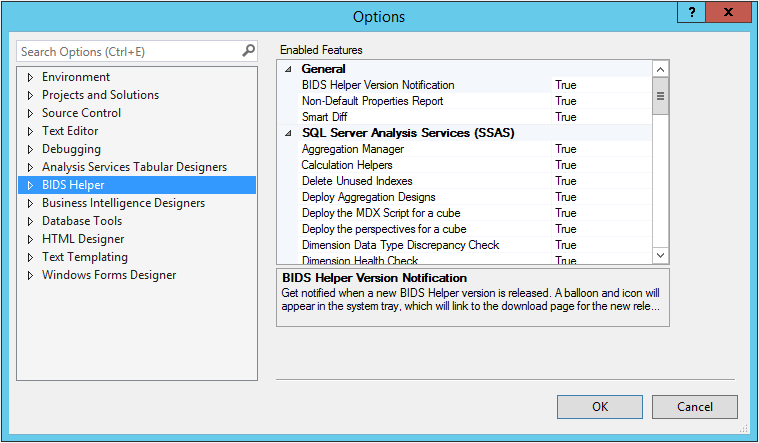Screen dimensions: 759x443
Task: Select Environment in options tree
Action: [76, 77]
